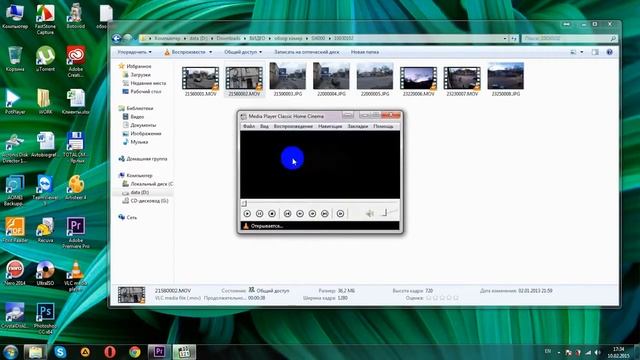Open the Воспроизведение menu in the player
This screenshot has width=640, height=360.
(293, 126)
